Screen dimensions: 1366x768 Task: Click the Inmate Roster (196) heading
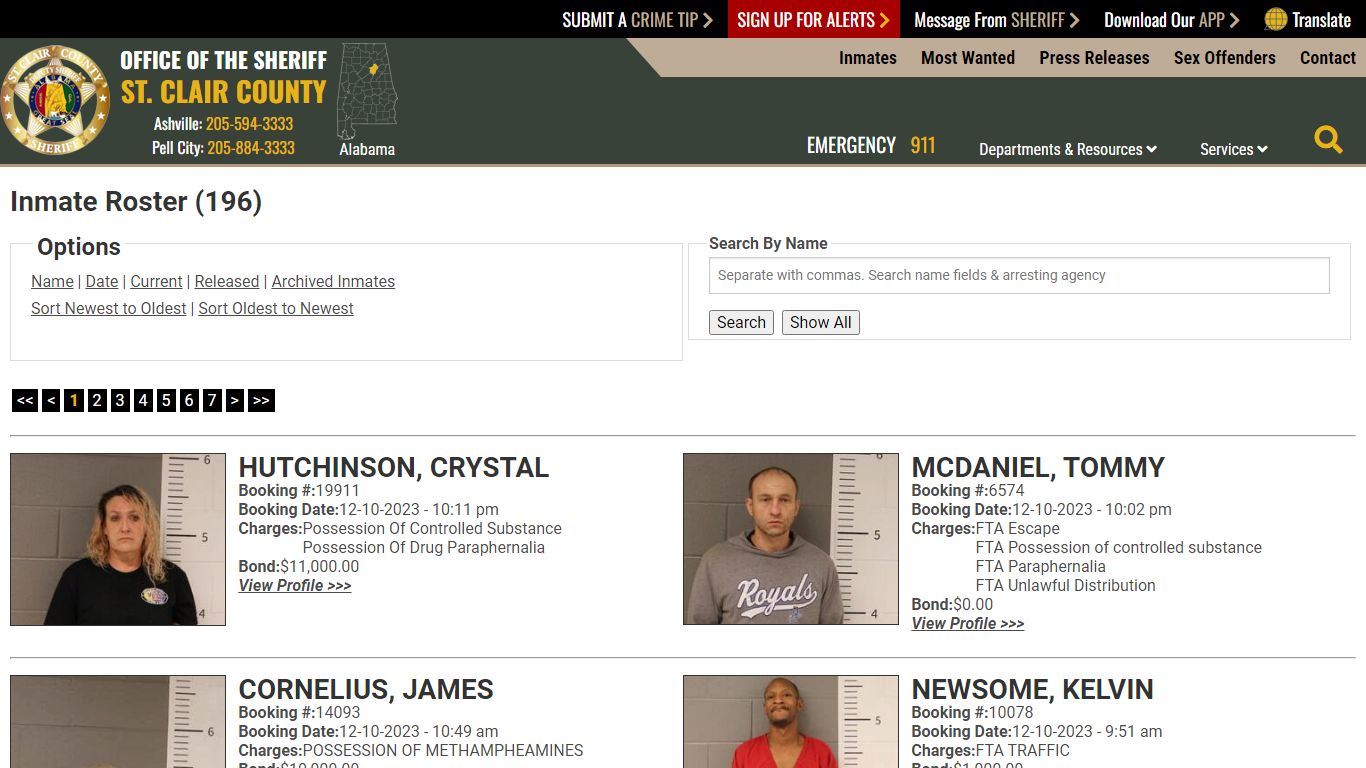(136, 202)
